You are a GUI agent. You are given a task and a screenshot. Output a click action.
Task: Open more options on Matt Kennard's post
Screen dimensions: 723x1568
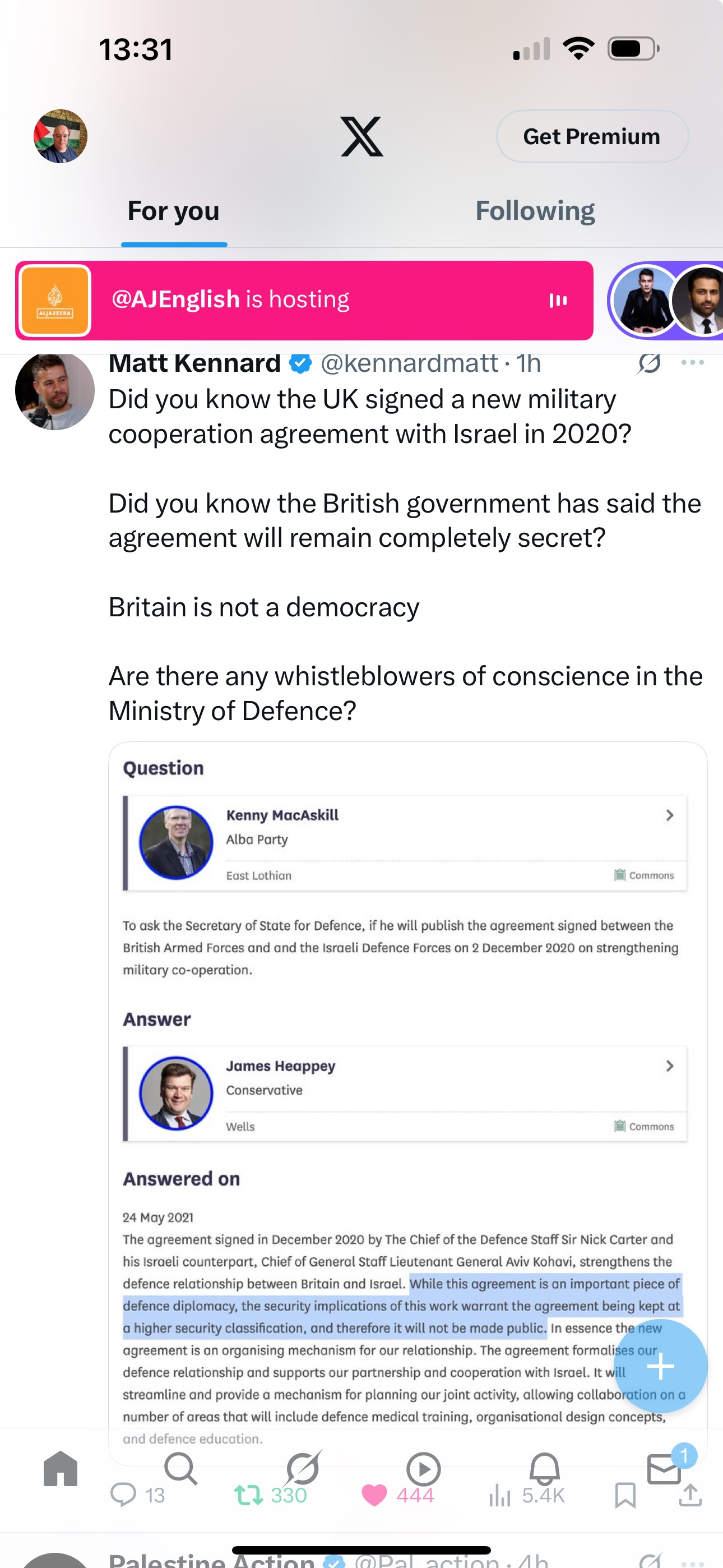pyautogui.click(x=693, y=363)
